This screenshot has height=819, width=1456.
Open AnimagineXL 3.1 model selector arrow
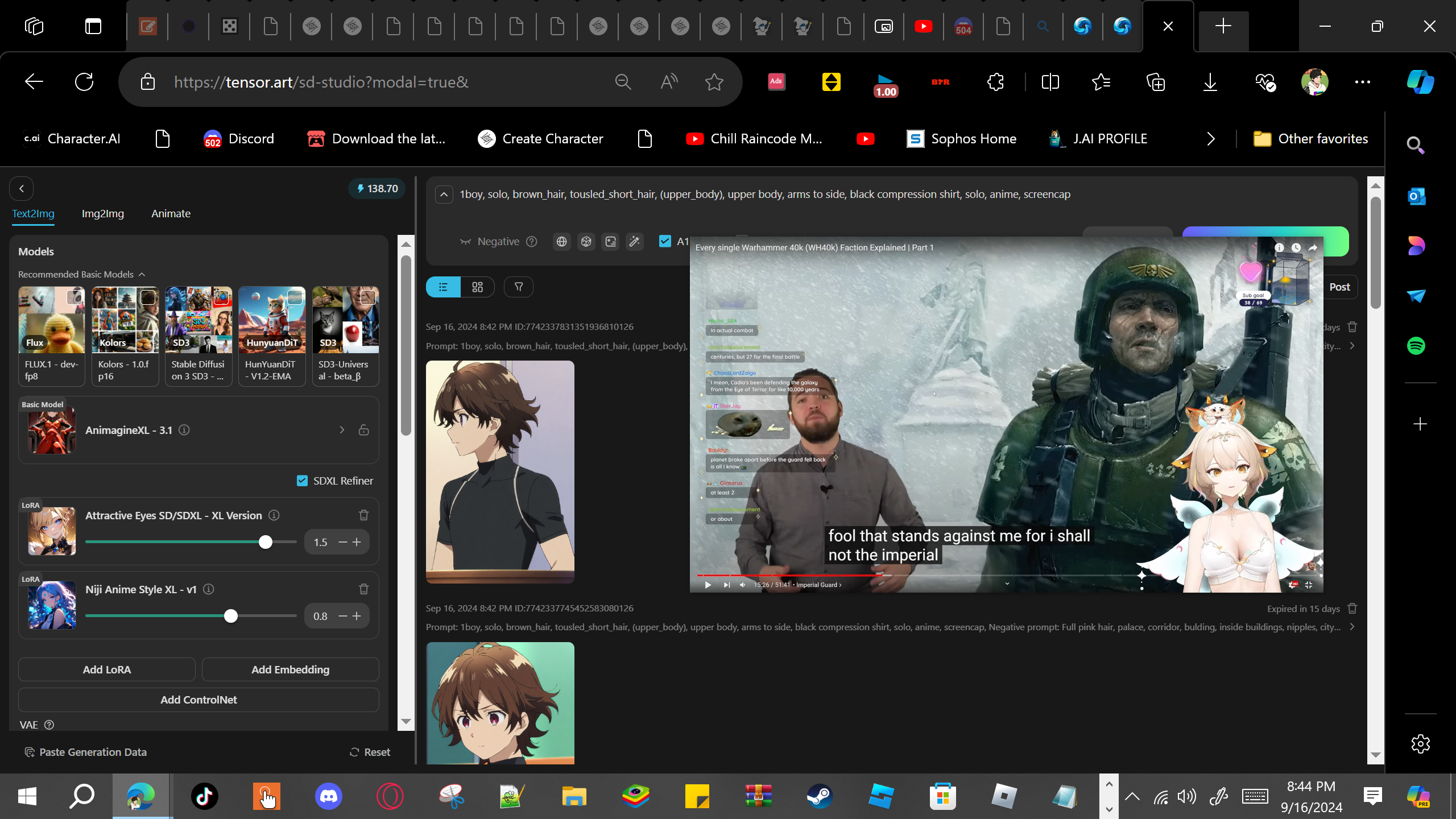click(342, 430)
